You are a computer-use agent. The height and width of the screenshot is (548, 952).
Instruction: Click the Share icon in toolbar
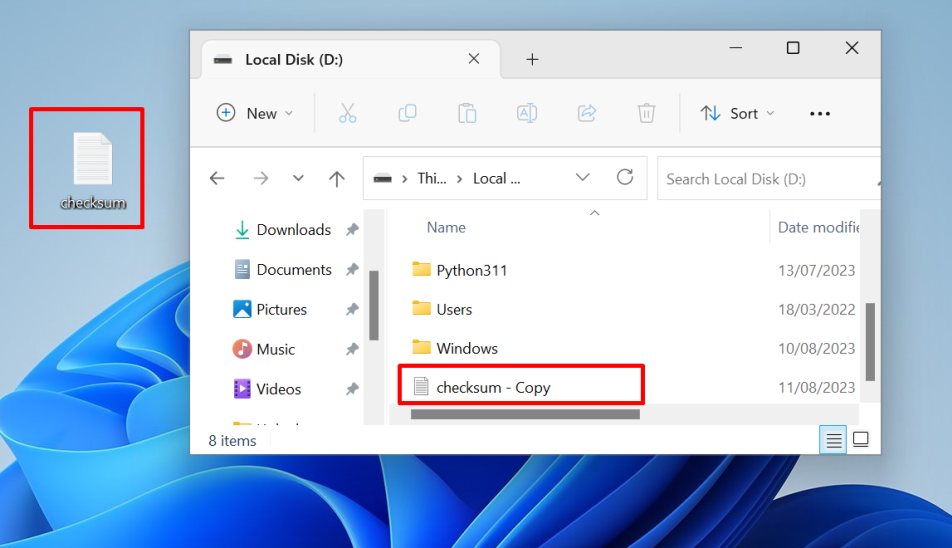(x=586, y=113)
